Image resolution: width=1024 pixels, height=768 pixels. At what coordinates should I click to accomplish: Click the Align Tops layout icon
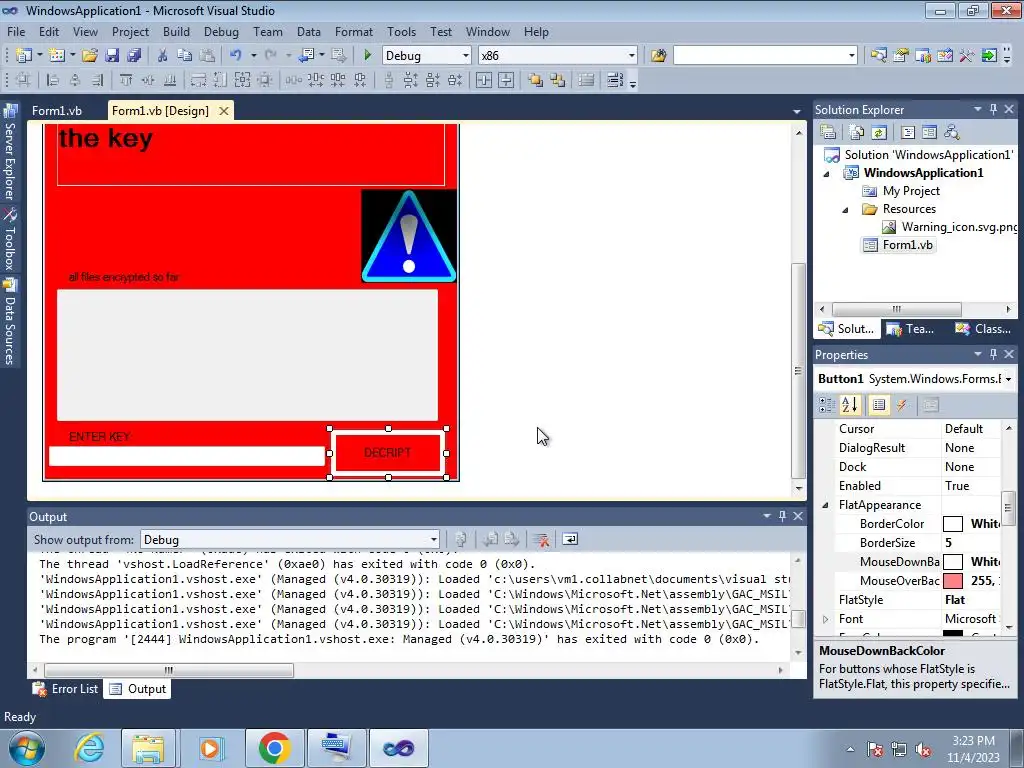pos(126,80)
